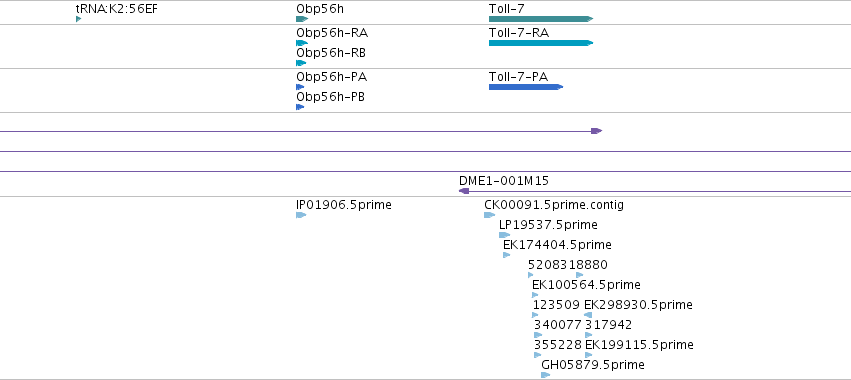Open the EK199115.5prime feature label
851x380 pixels.
tap(639, 345)
